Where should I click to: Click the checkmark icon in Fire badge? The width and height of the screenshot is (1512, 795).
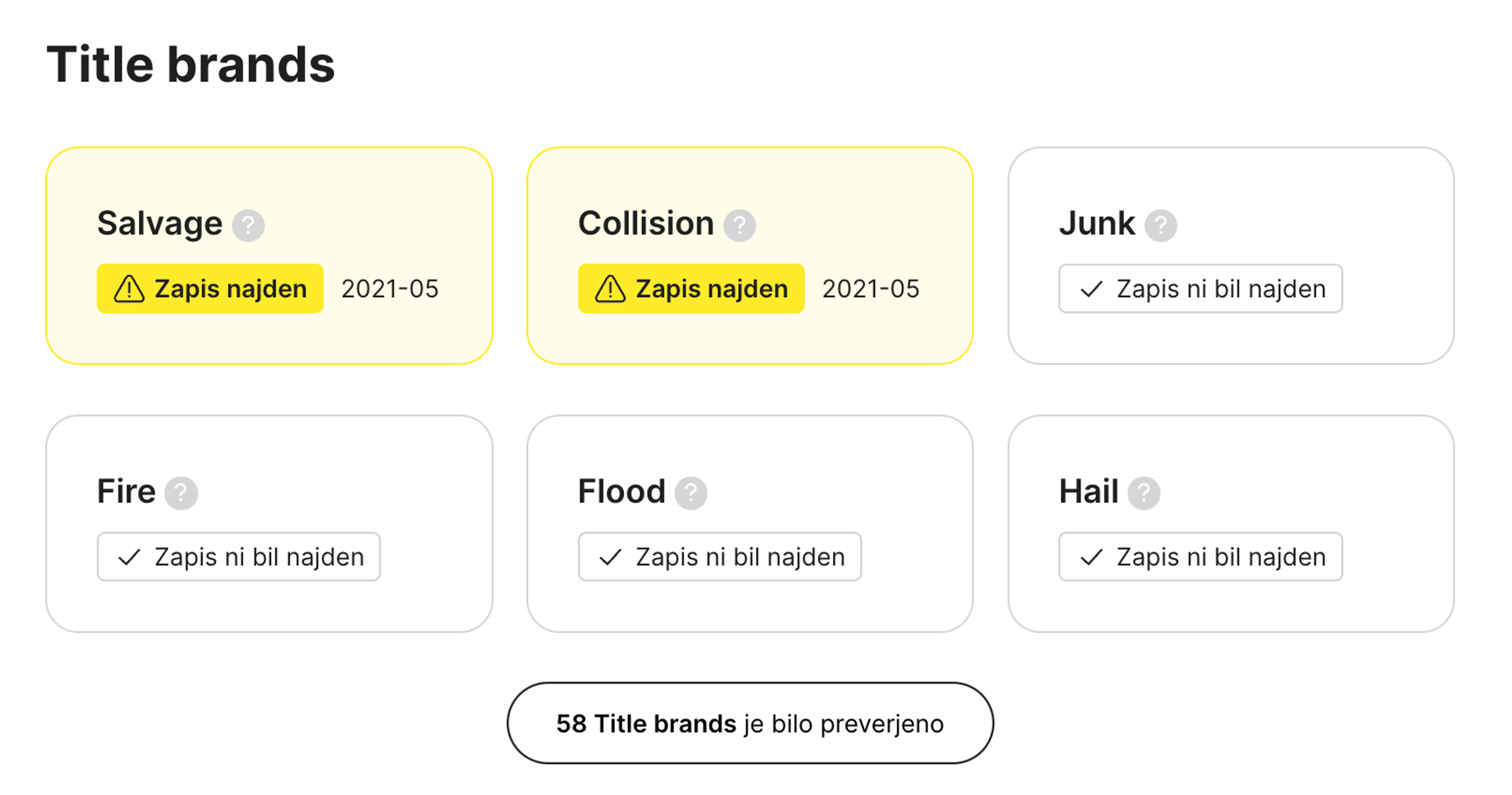point(129,557)
